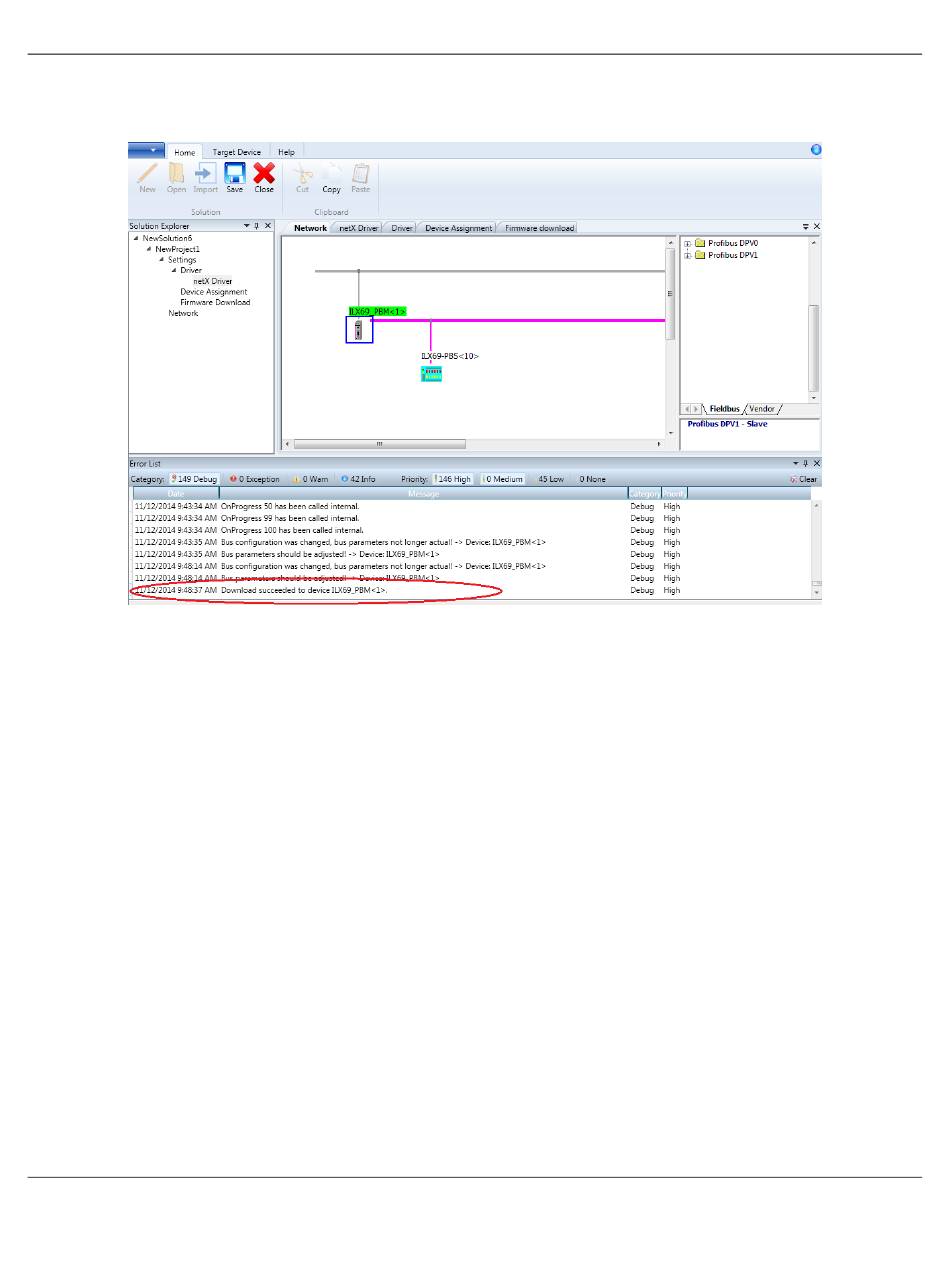950x1267 pixels.
Task: Select the ILX69_PBM<1> master device icon
Action: tap(359, 330)
